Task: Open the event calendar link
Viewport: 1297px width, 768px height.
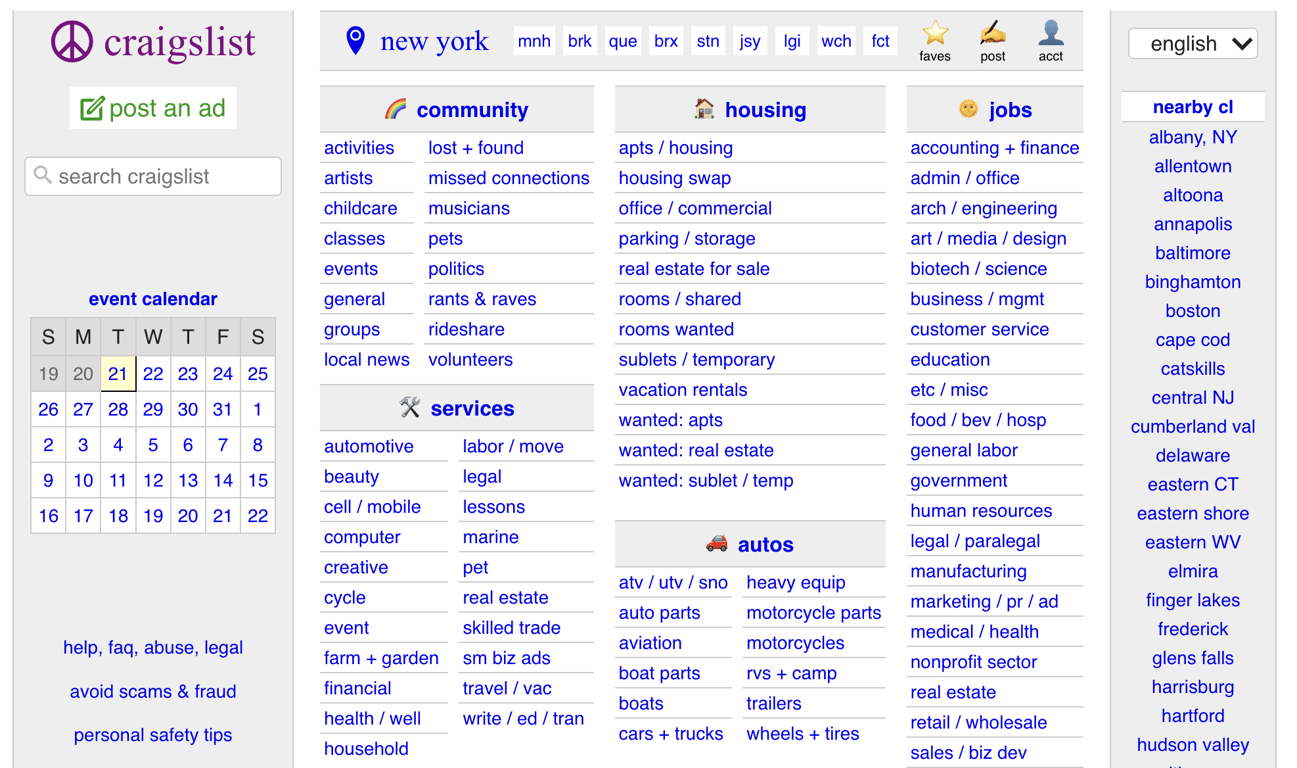Action: 153,299
